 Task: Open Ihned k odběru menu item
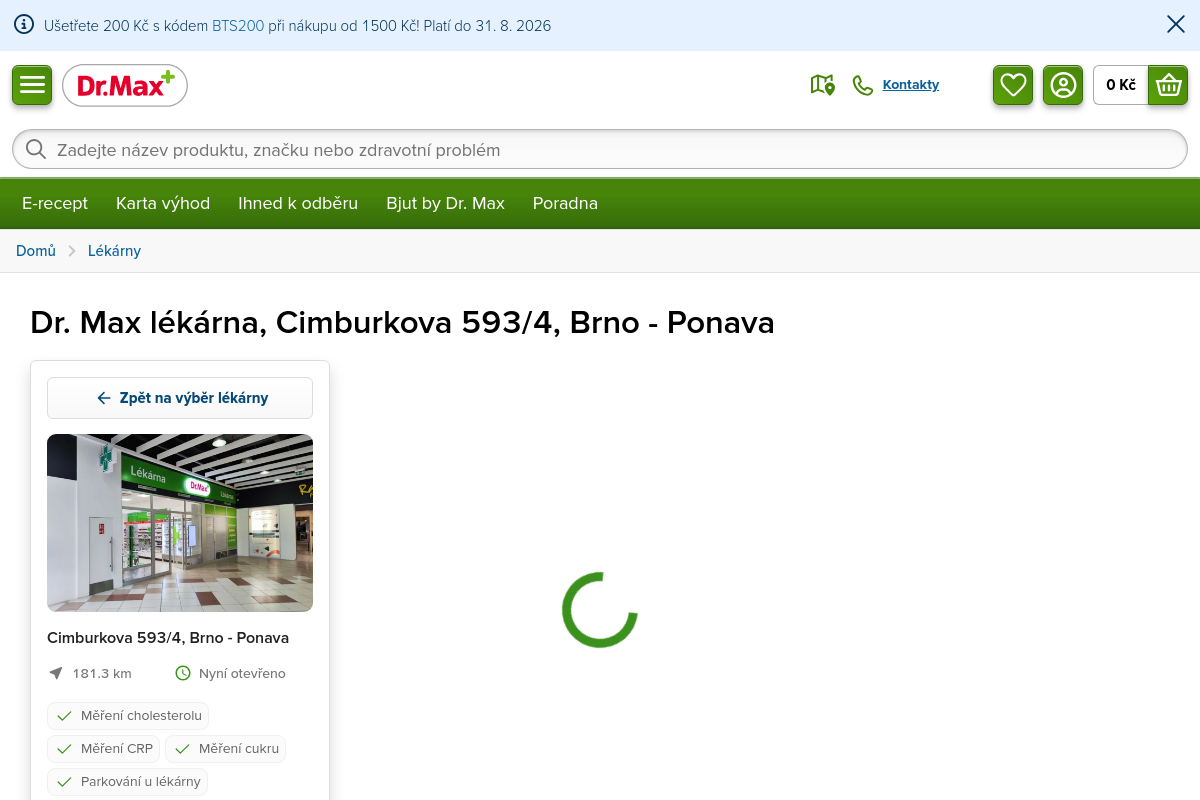[x=298, y=203]
